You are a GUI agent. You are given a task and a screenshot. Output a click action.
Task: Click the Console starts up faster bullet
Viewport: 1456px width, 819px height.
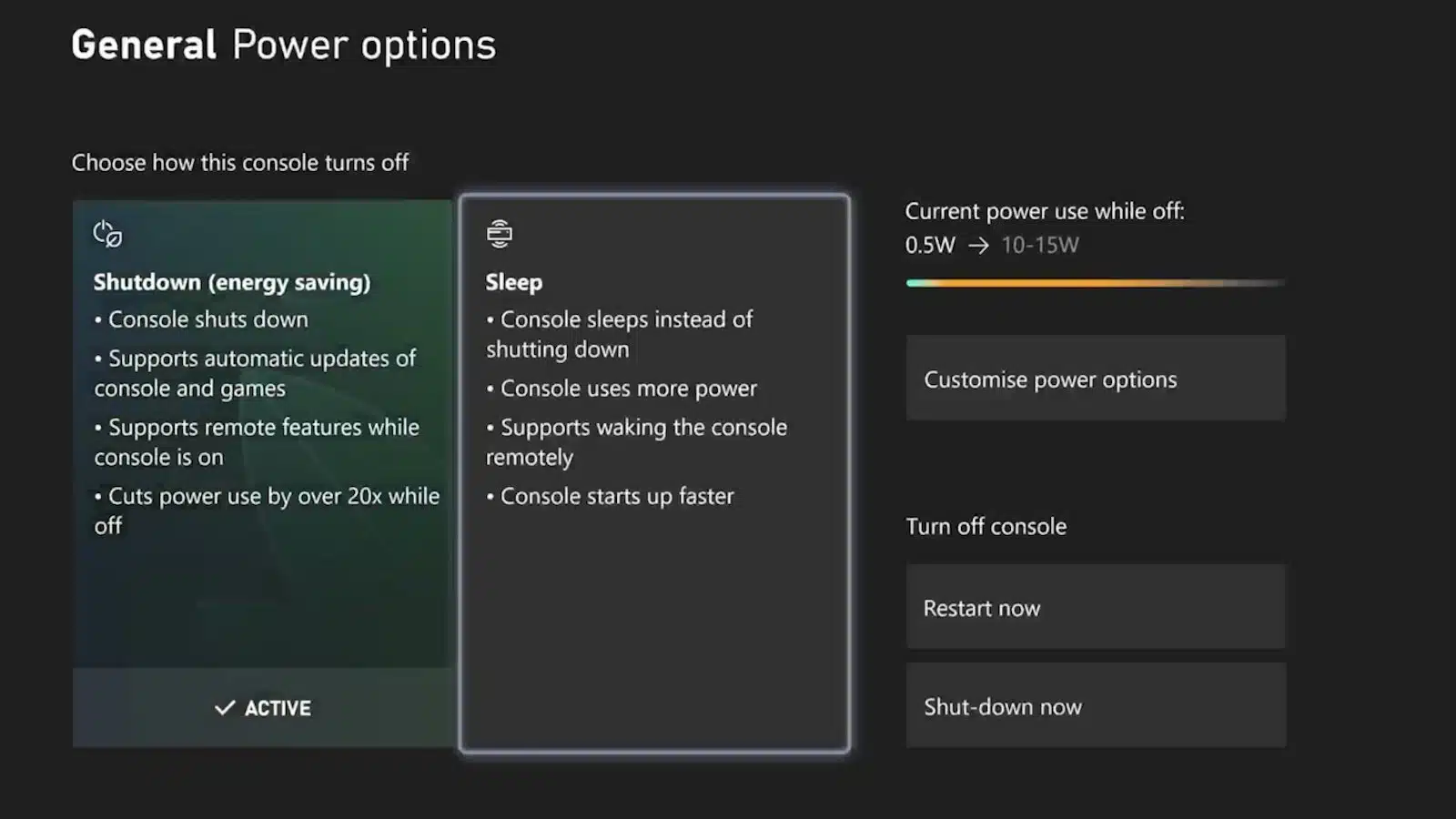(x=612, y=496)
